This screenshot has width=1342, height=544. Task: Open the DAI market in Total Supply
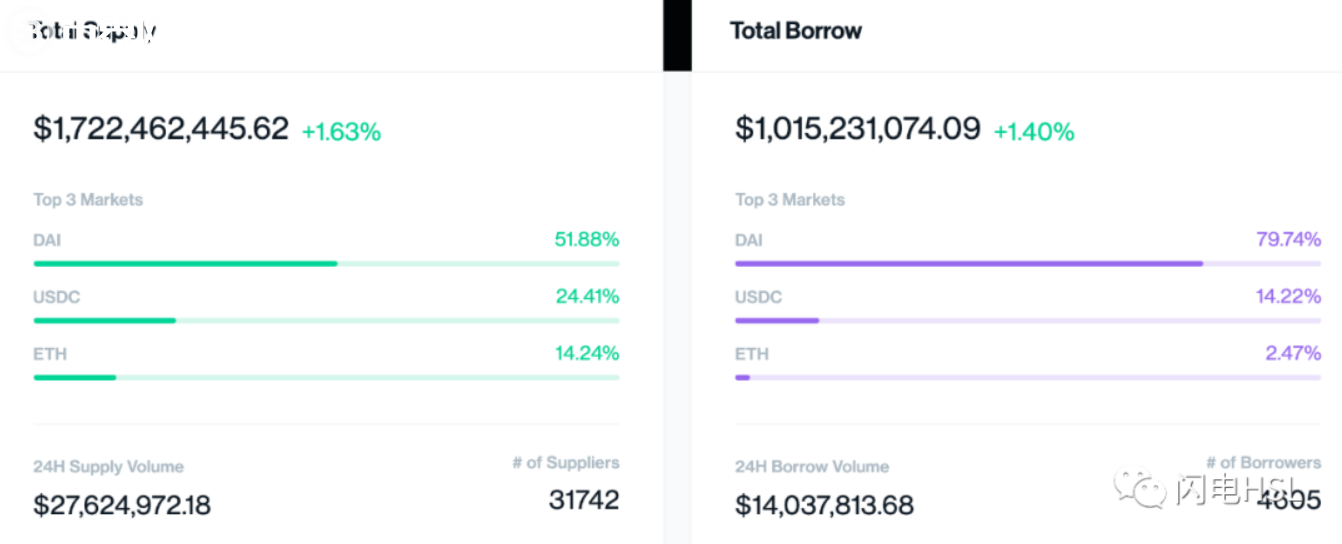click(48, 240)
